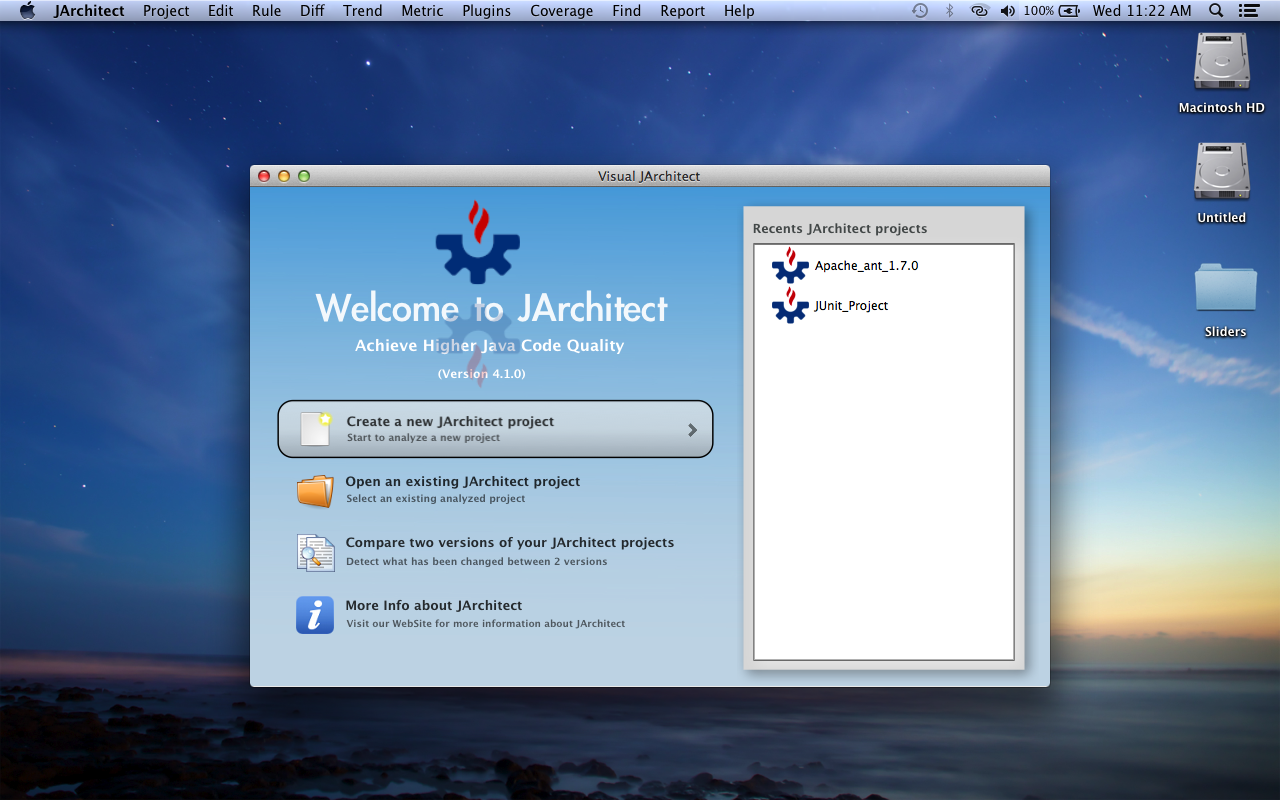Click the orange folder open-project icon
The width and height of the screenshot is (1280, 800).
point(315,491)
